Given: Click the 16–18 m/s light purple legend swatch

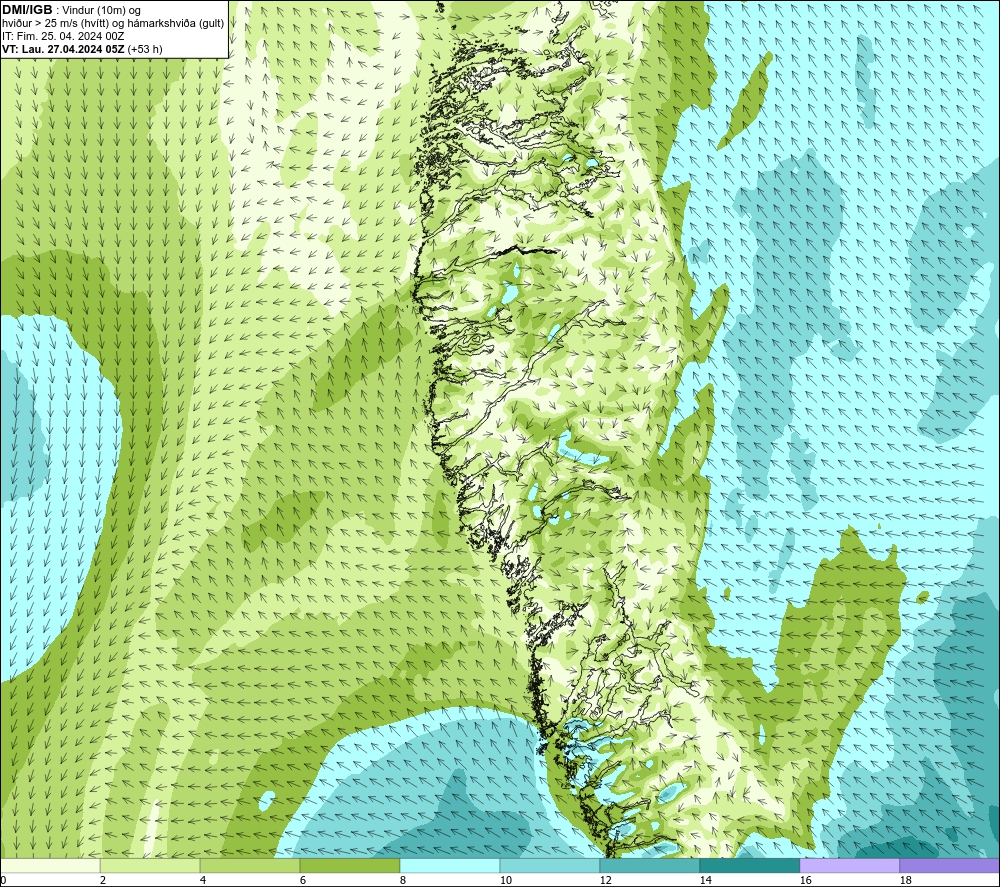Looking at the screenshot, I should point(849,865).
